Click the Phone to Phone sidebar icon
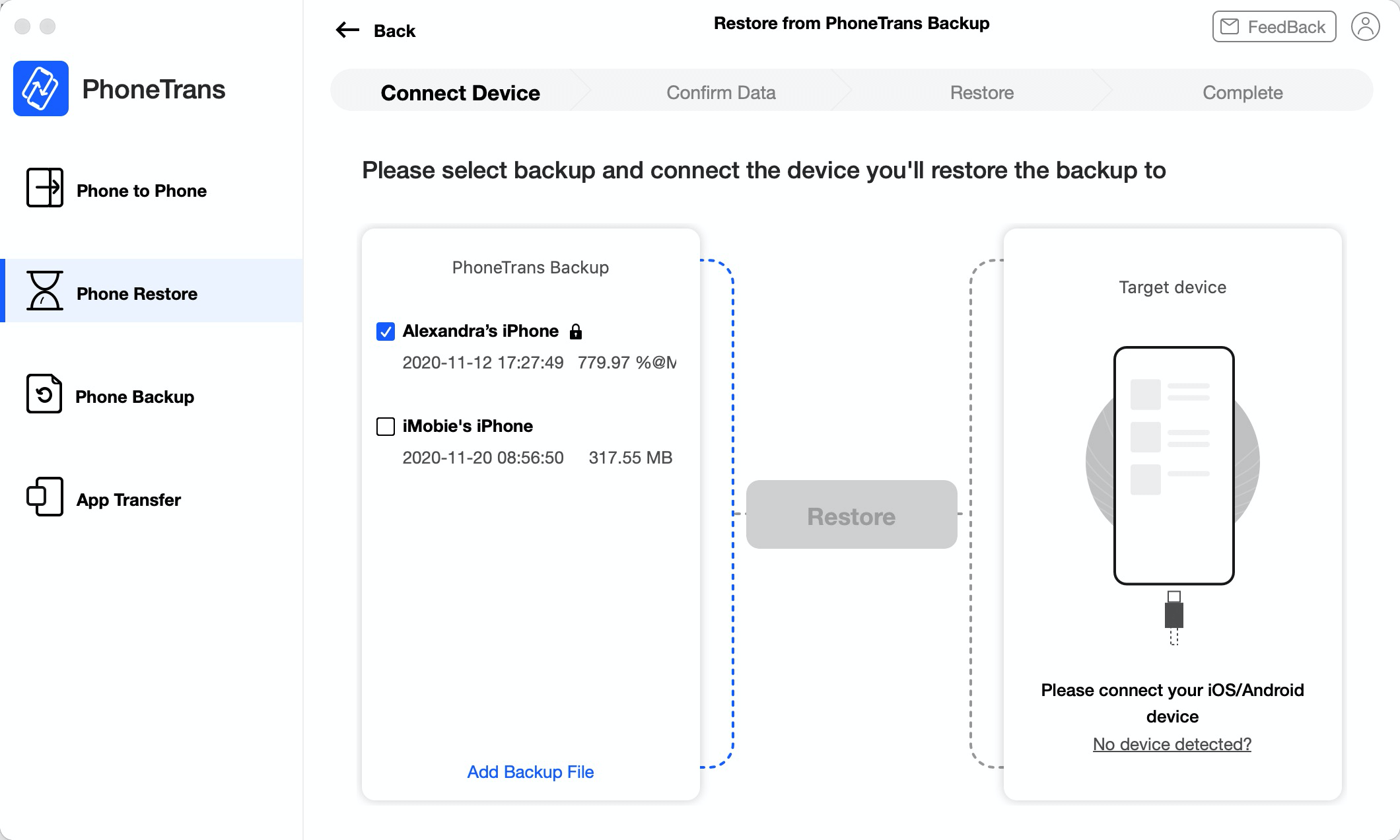Image resolution: width=1400 pixels, height=840 pixels. pos(45,188)
